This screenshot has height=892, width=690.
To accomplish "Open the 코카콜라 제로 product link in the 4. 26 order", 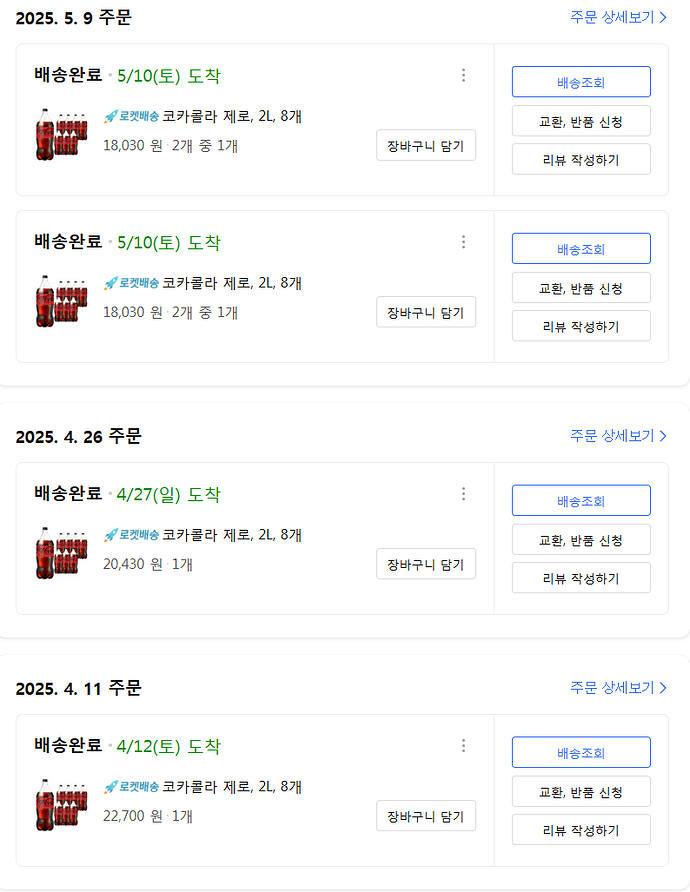I will (232, 535).
